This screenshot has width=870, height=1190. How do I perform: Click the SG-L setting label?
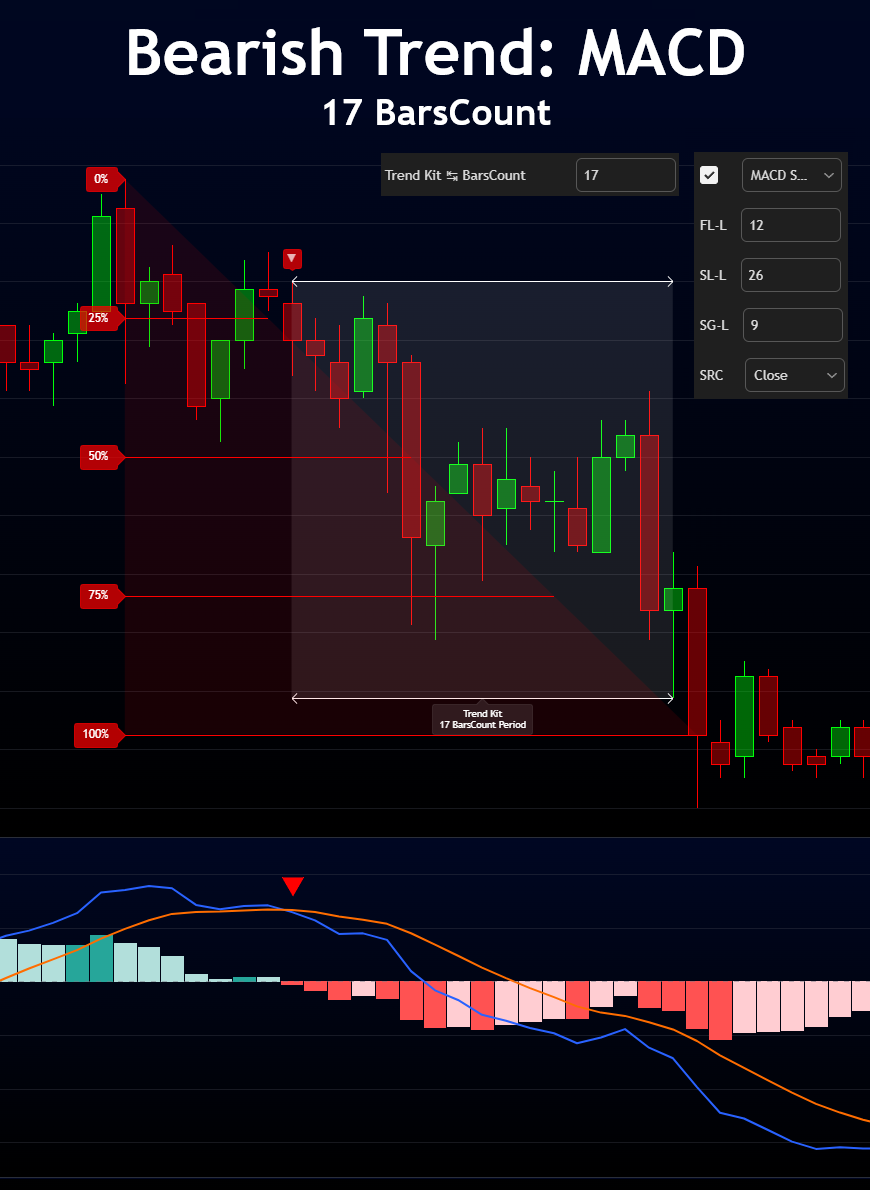tap(714, 326)
